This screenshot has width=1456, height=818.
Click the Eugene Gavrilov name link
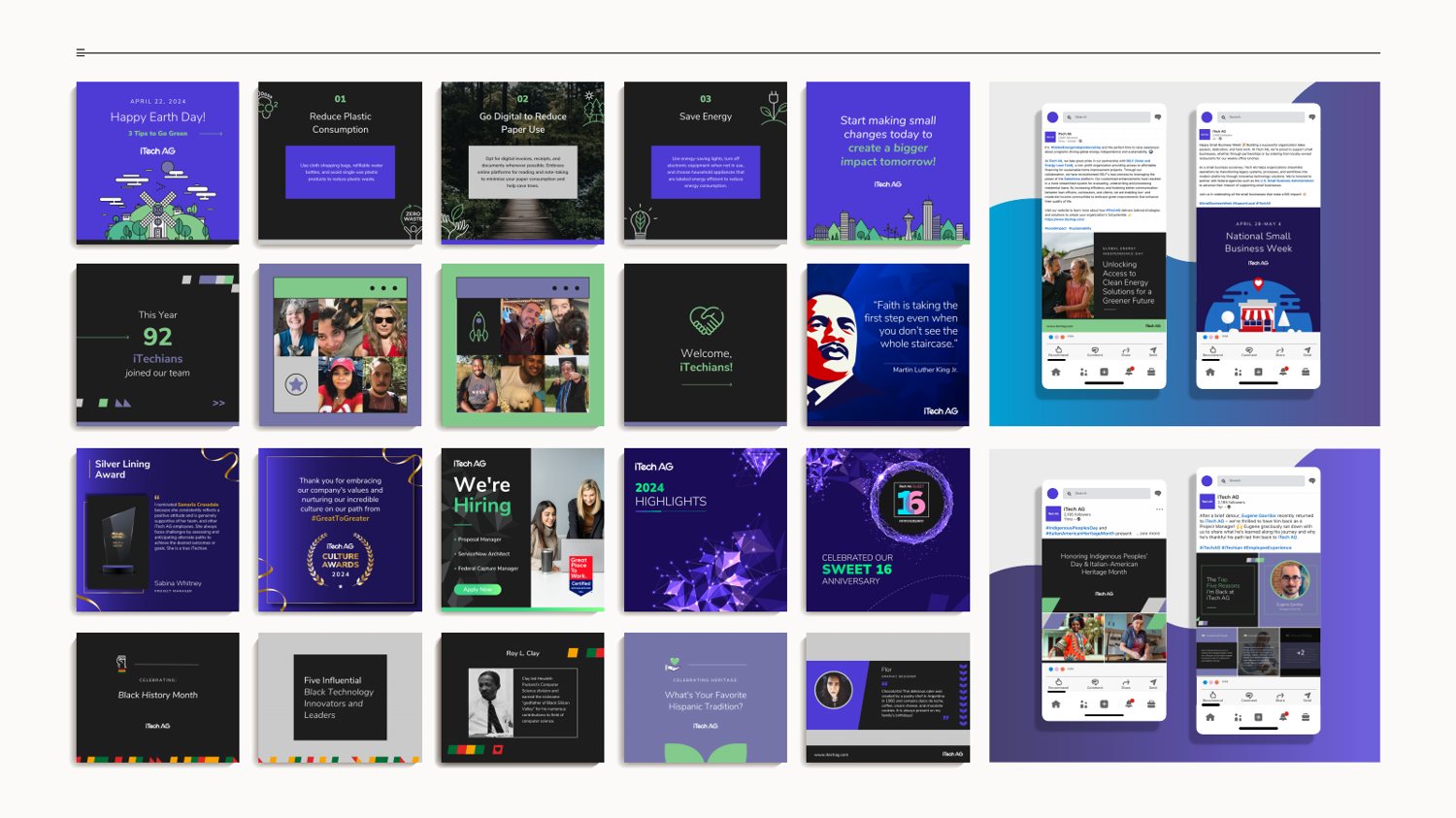1259,516
